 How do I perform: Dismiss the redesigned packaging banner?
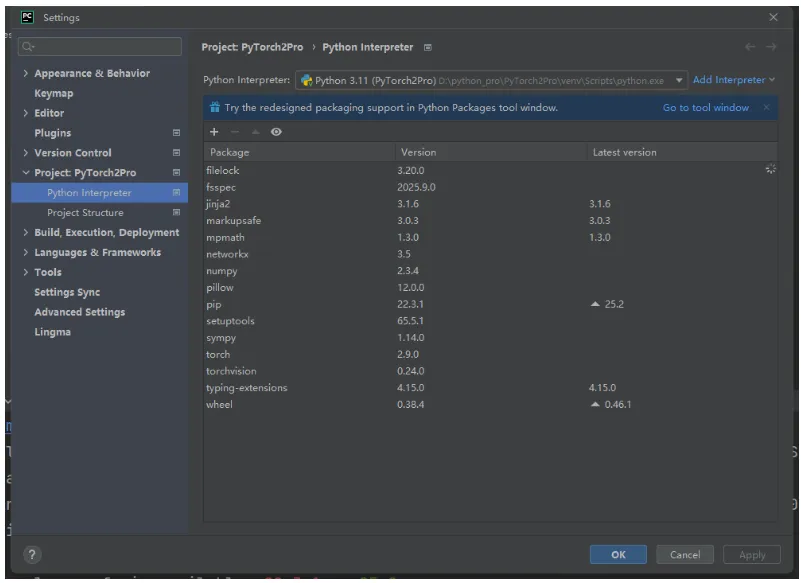pyautogui.click(x=766, y=107)
